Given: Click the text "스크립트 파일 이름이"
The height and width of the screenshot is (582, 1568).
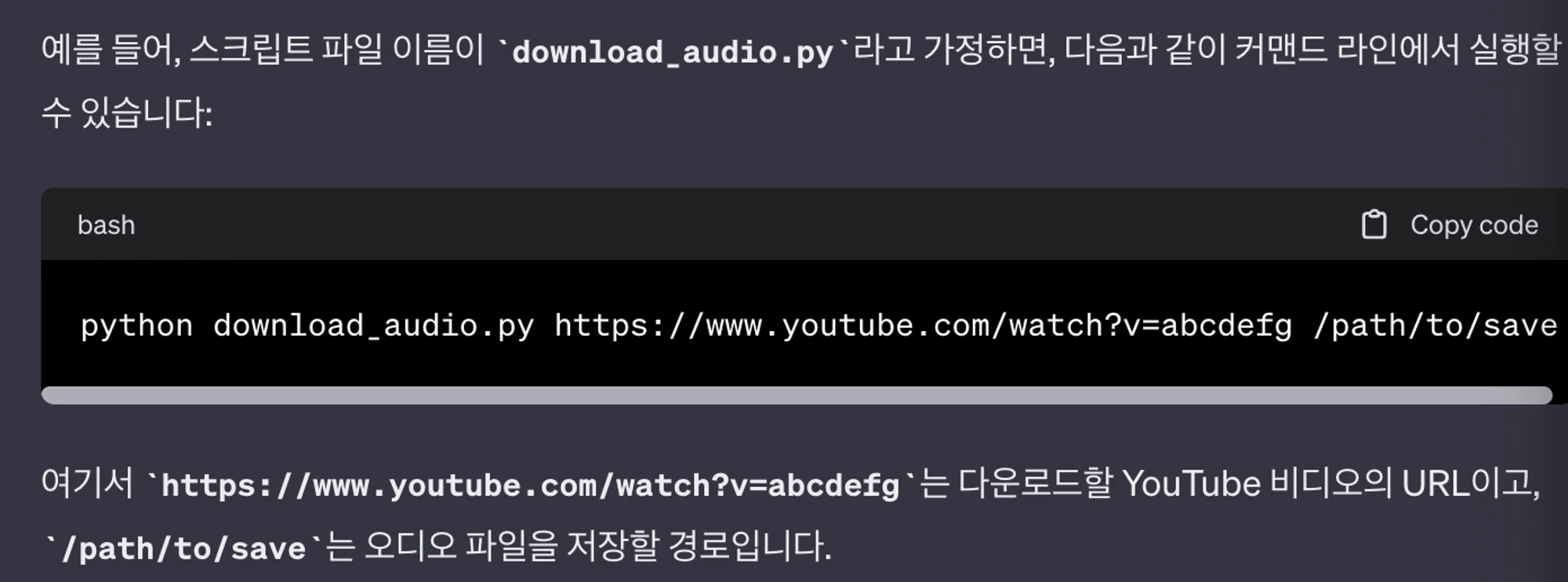Looking at the screenshot, I should coord(337,49).
